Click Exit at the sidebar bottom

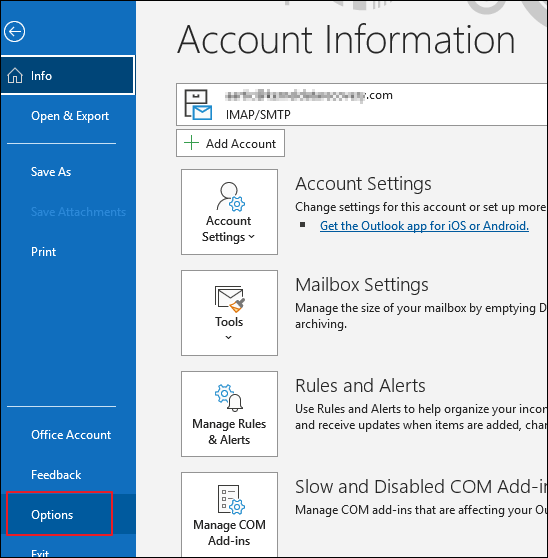(40, 553)
